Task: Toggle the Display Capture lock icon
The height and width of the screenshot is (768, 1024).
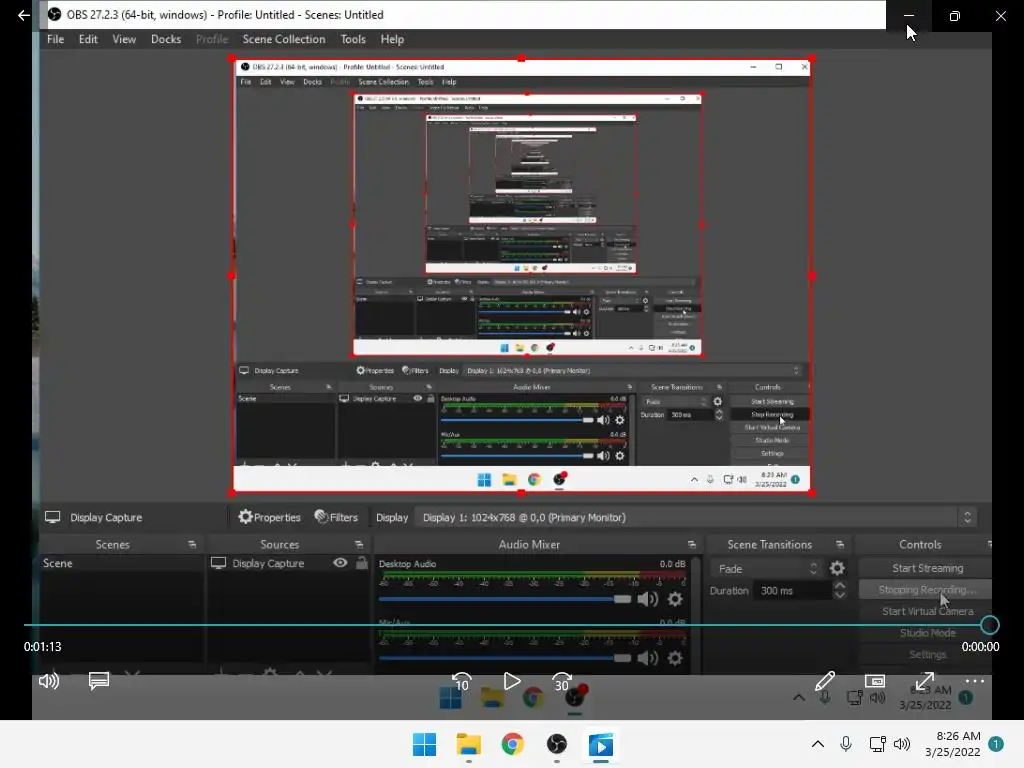Action: (x=362, y=563)
